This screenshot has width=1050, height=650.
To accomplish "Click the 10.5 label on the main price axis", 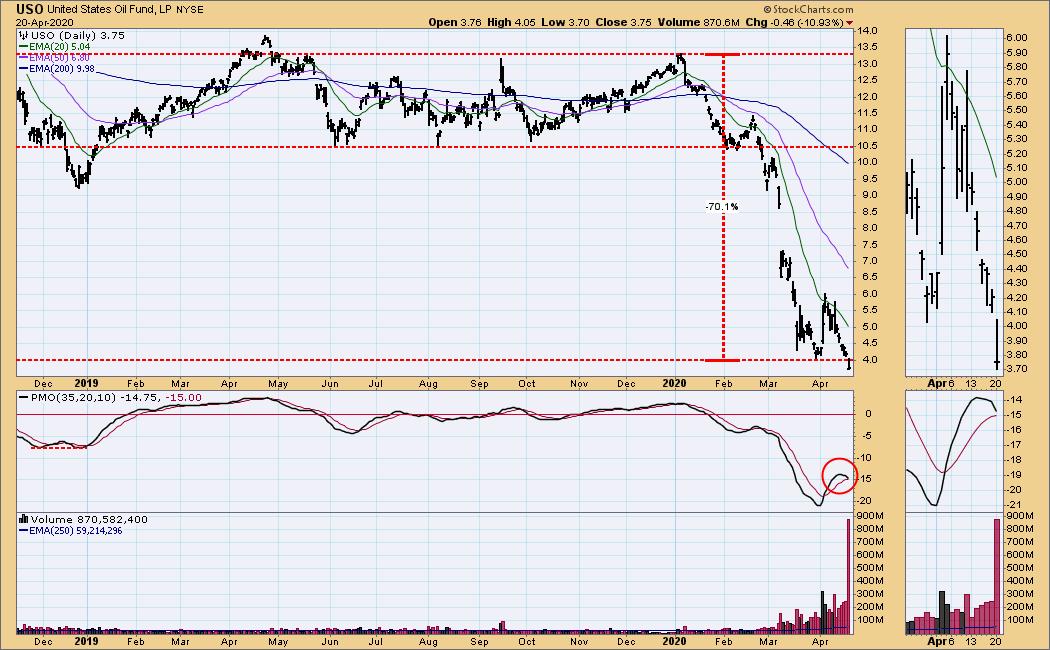I will click(868, 146).
